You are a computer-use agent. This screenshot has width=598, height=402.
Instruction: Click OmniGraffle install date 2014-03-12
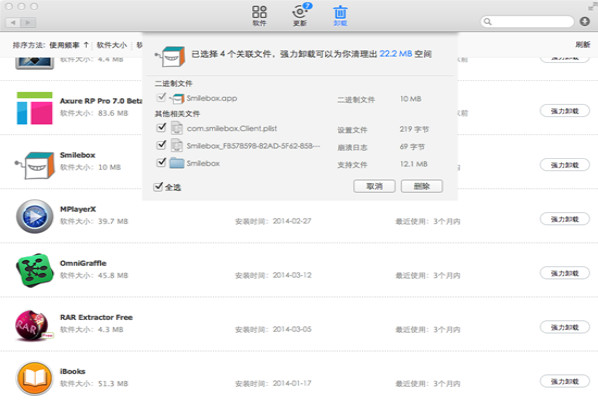click(x=292, y=275)
